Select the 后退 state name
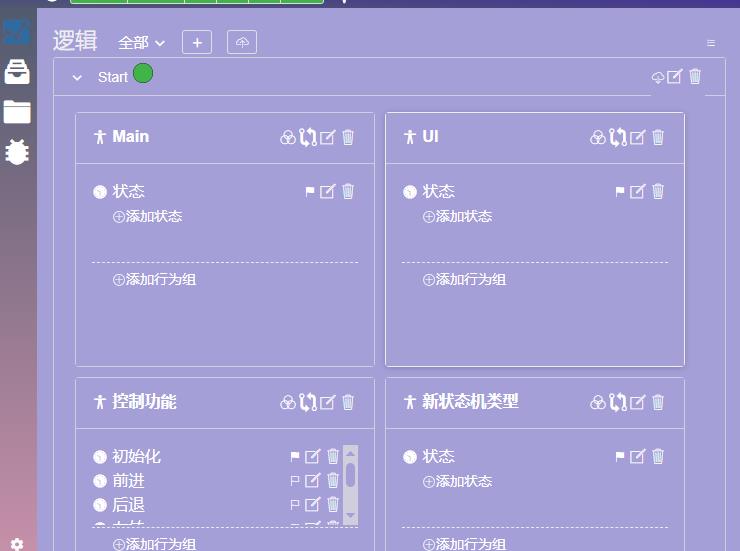 [x=128, y=505]
